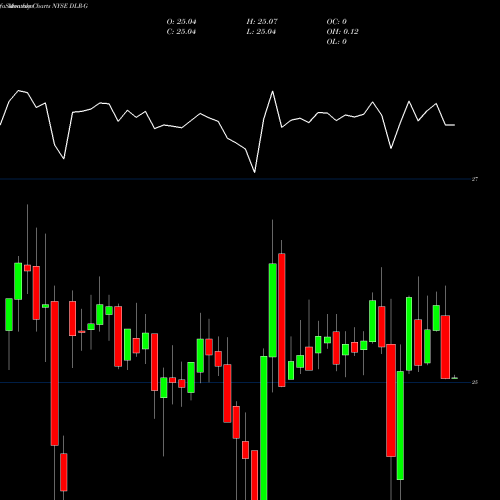The width and height of the screenshot is (500, 500).
Task: Click the "OL: 0" readout
Action: pyautogui.click(x=337, y=42)
